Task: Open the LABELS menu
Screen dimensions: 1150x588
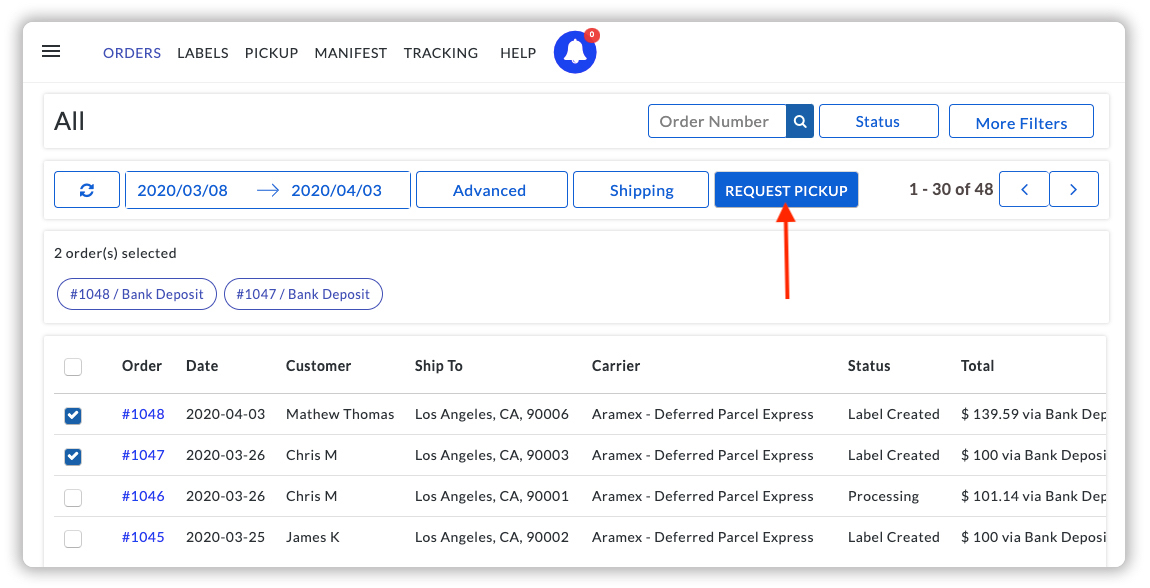Action: point(202,53)
